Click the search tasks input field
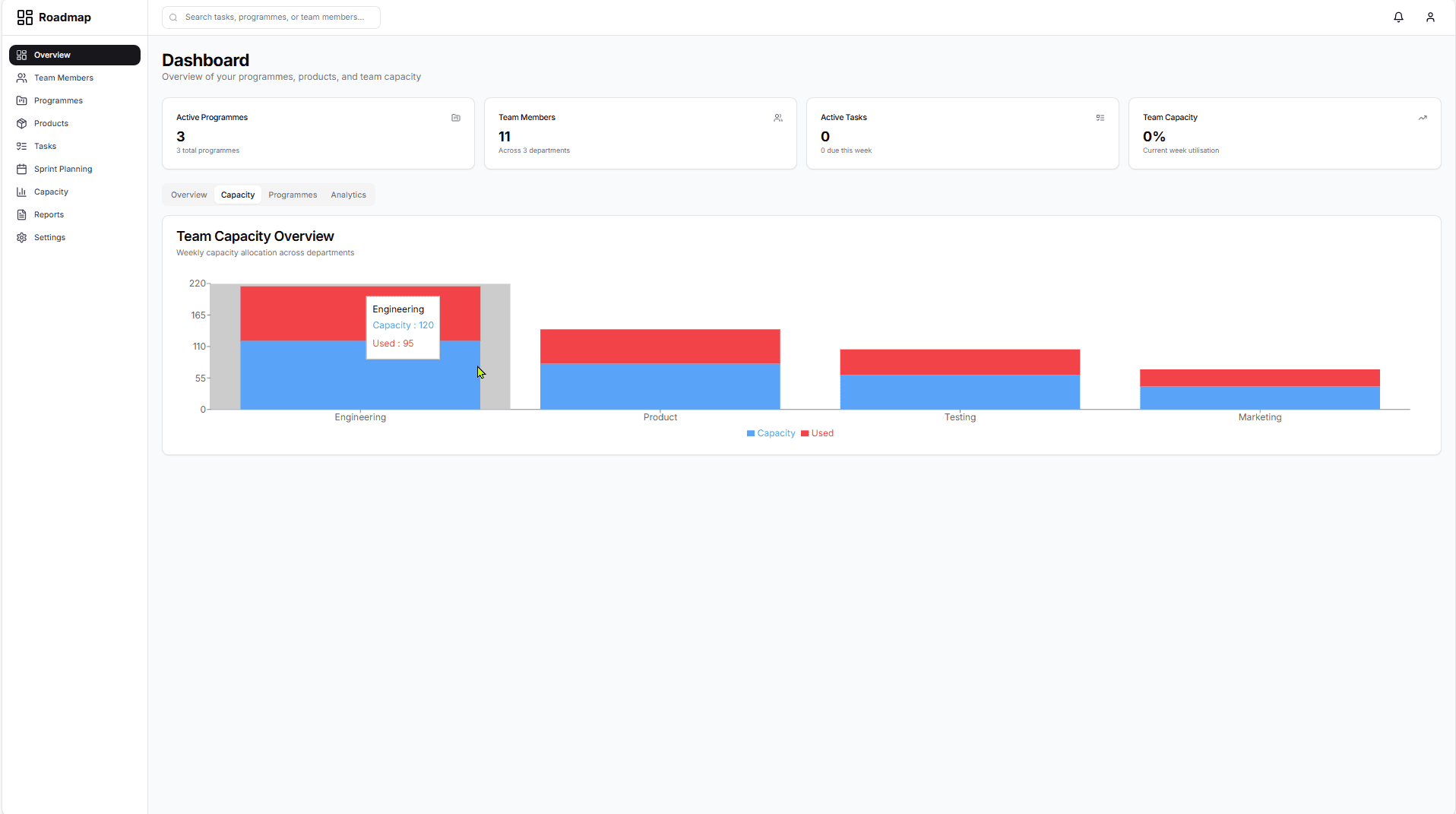 (x=271, y=17)
